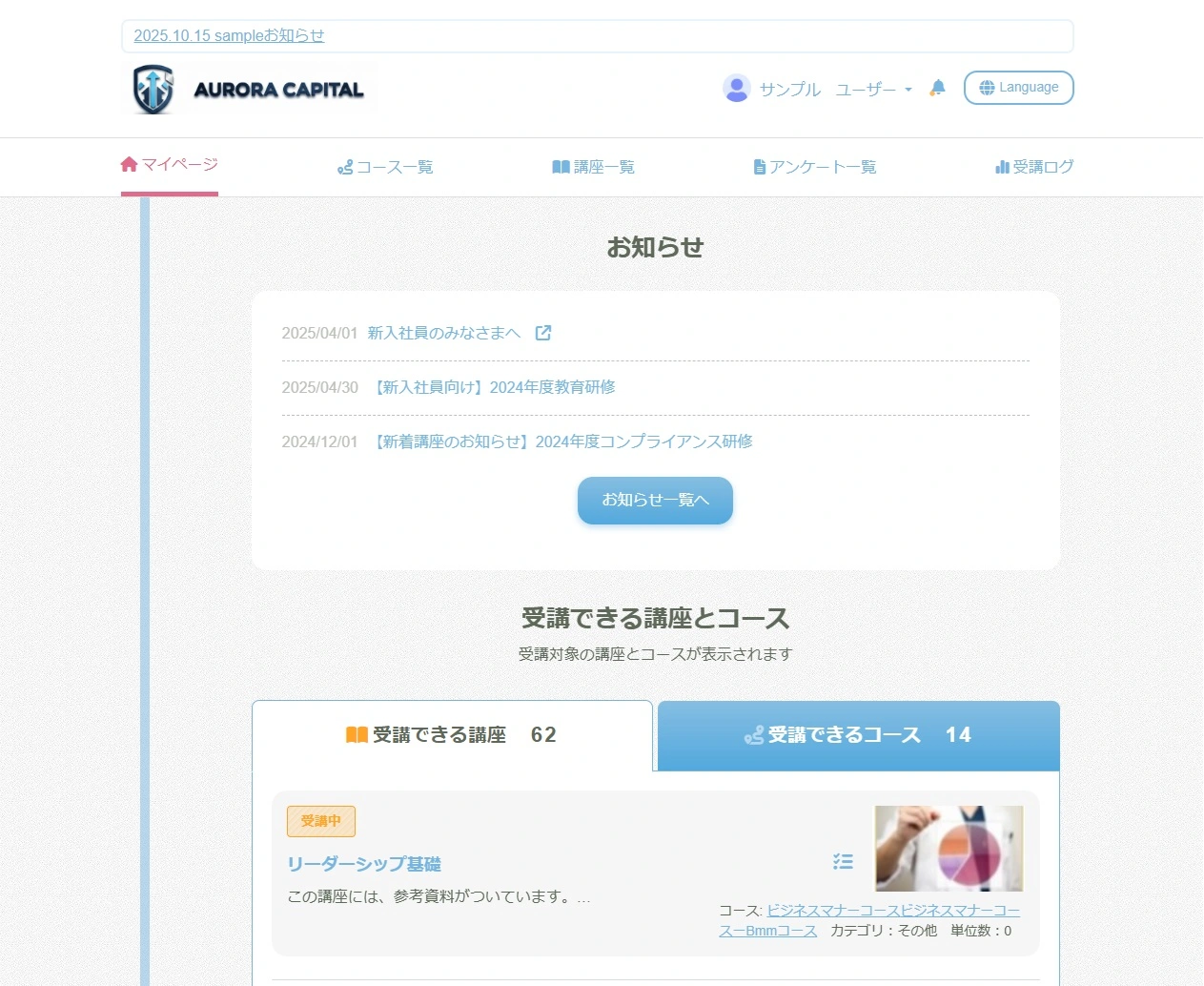Click the bar chart icon for 受講ログ

coord(1002,167)
